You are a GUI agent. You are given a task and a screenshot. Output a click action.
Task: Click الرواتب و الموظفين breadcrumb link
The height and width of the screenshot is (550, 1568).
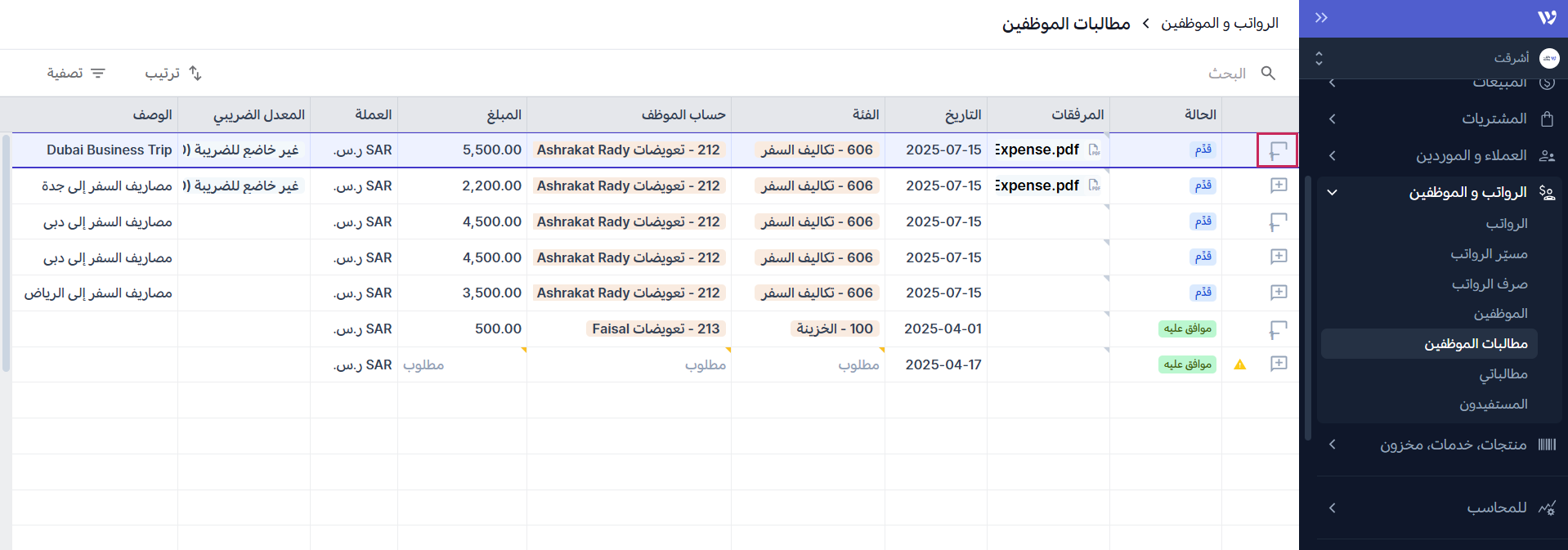click(1219, 24)
